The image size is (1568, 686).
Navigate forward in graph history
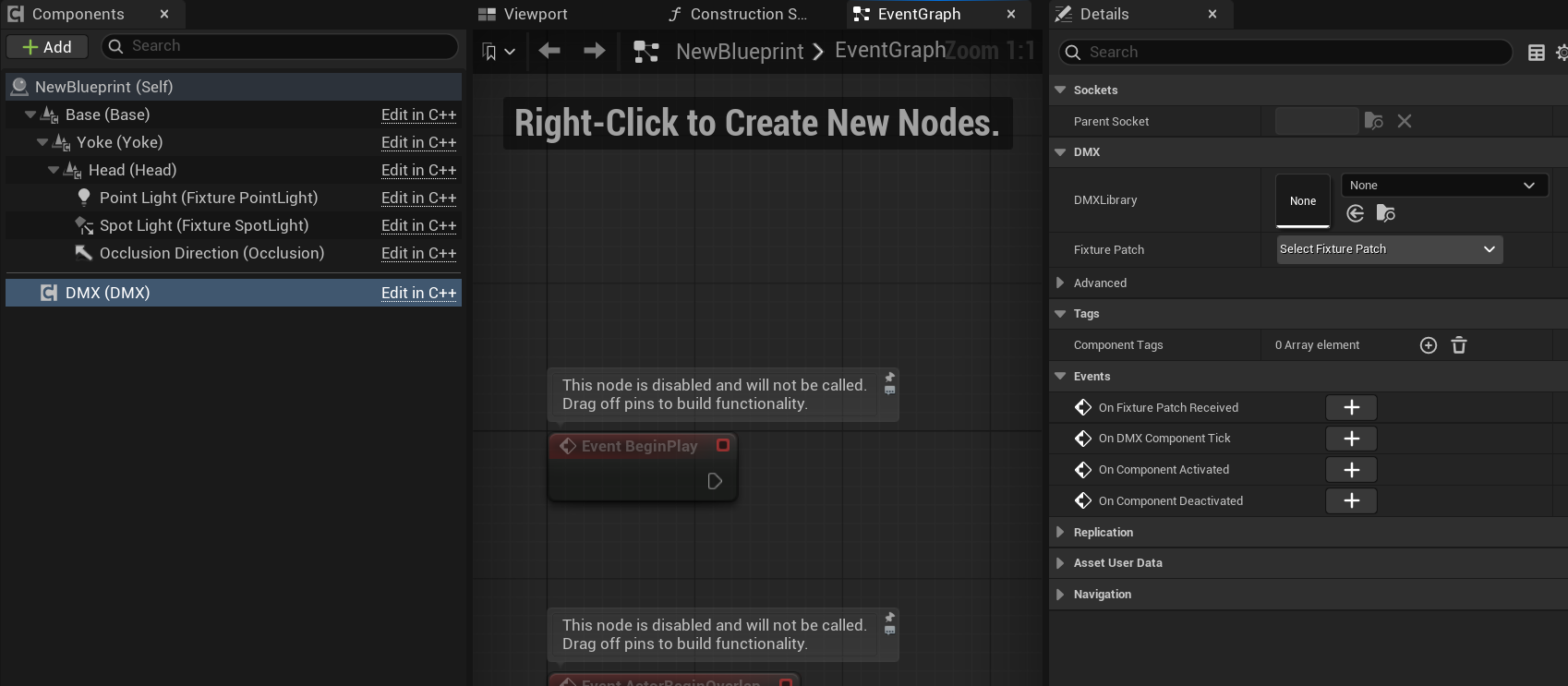coord(595,51)
